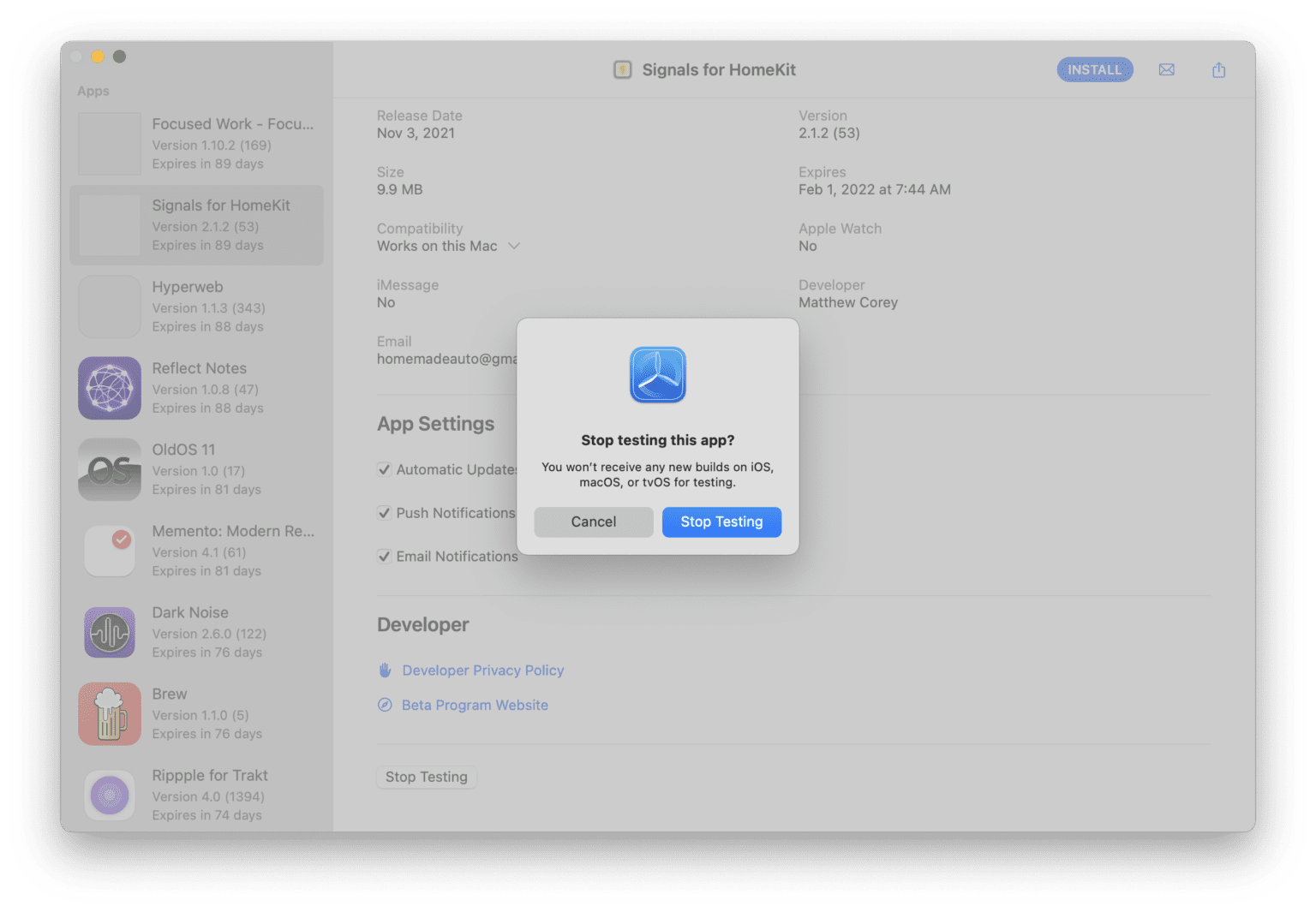
Task: Confirm with the Stop Testing button
Action: pos(721,522)
